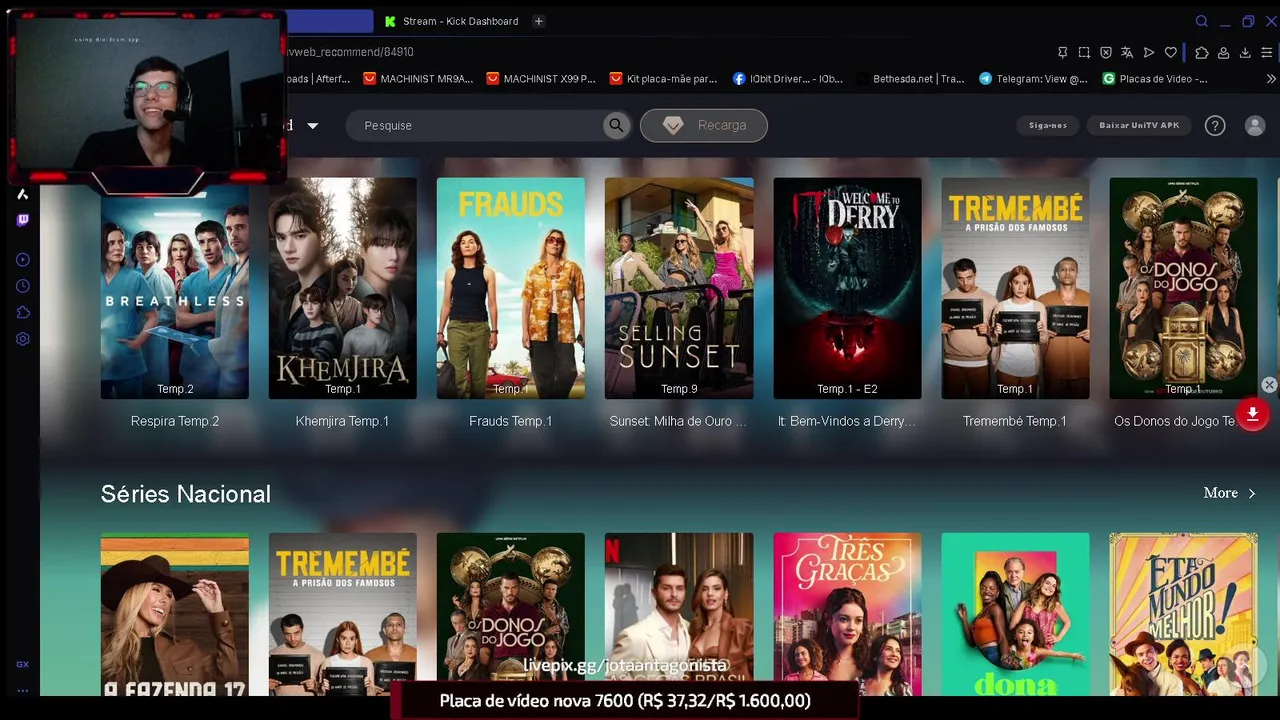The image size is (1280, 720).
Task: Open the browser extensions cube icon
Action: 1202,52
